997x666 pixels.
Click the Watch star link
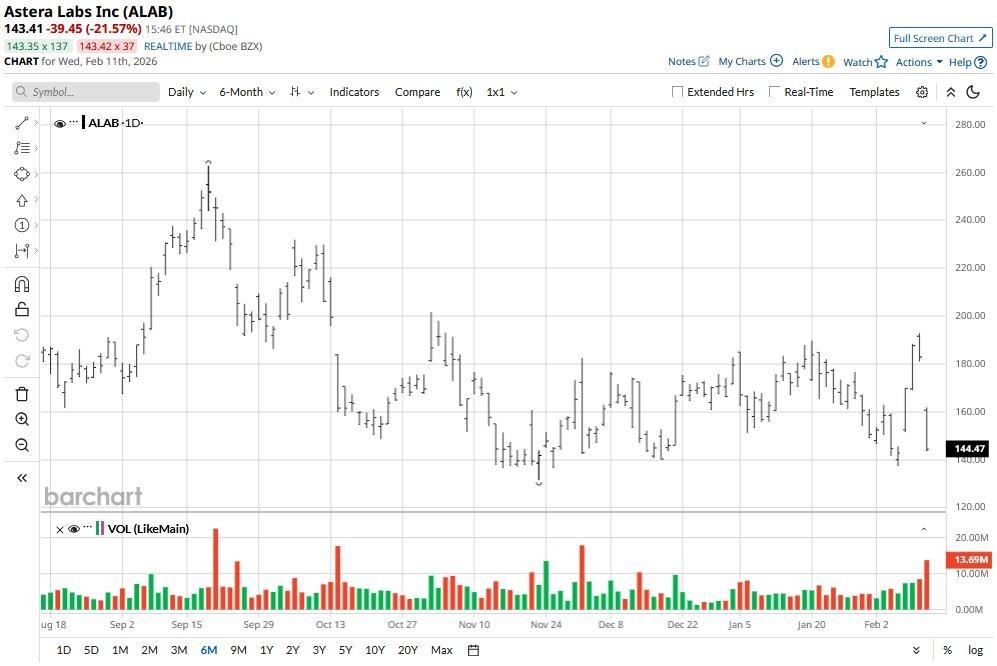865,62
